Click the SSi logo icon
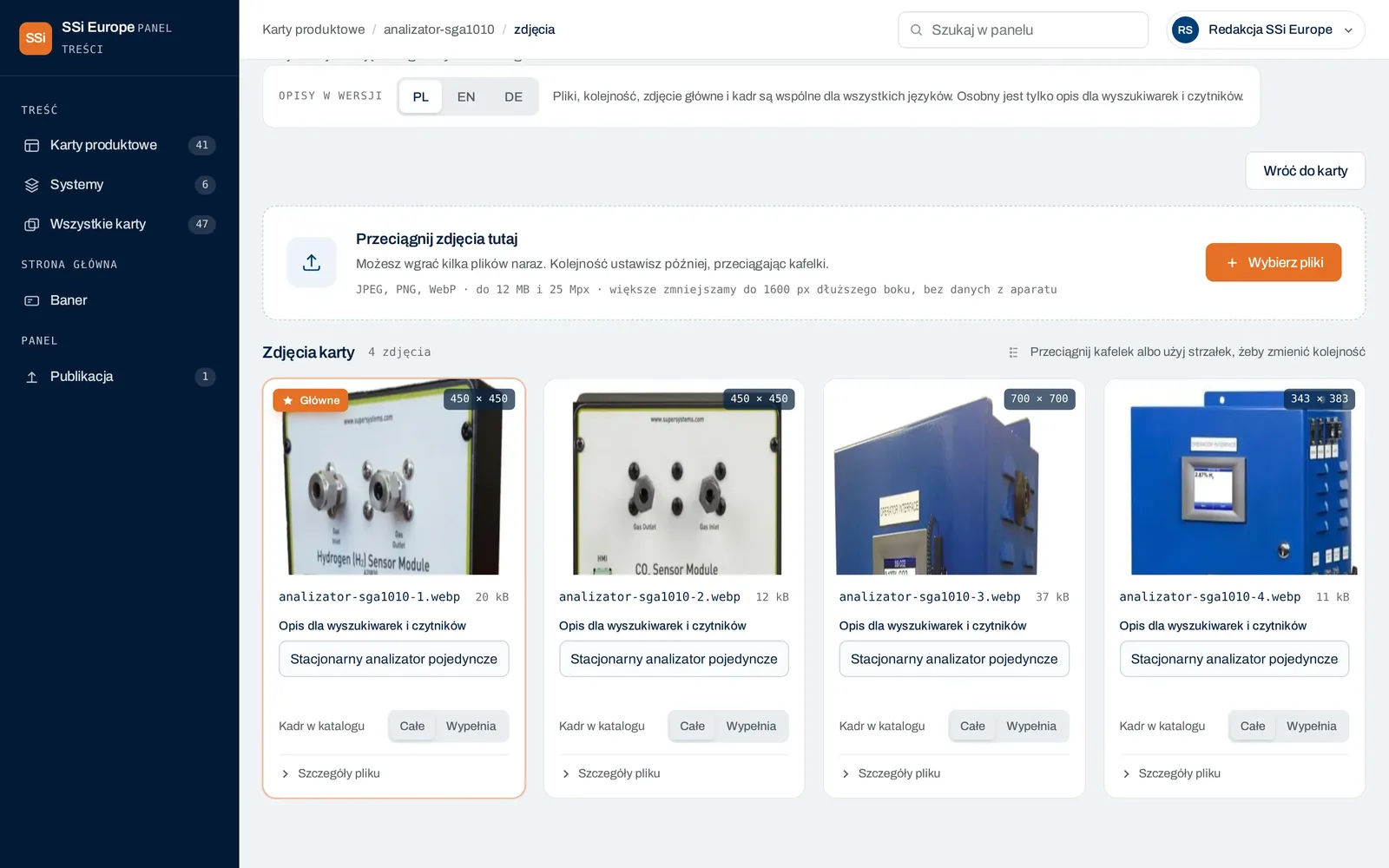Screen dimensions: 1389x868 36,38
